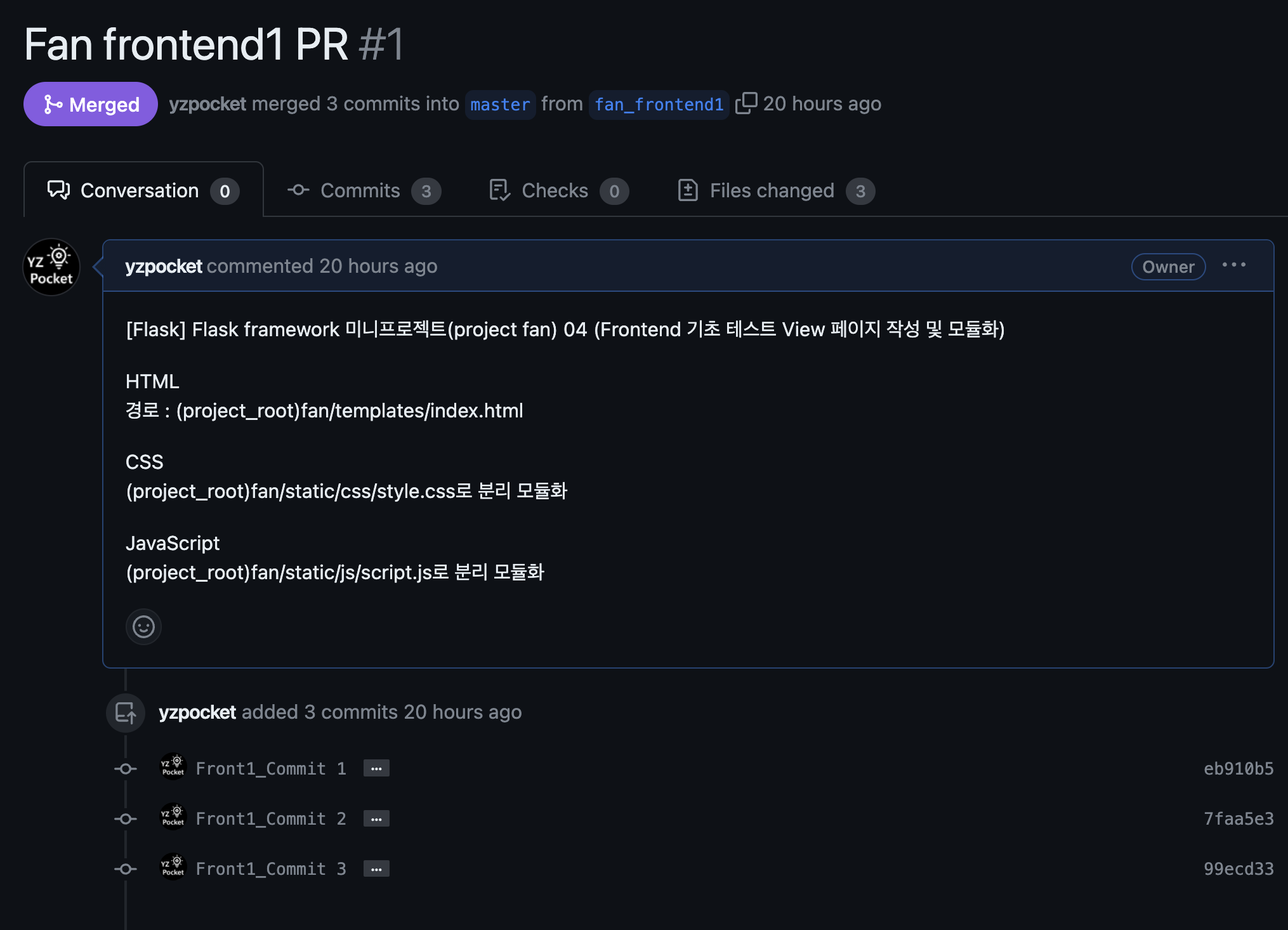Open commit hash eb910b5

(x=1238, y=768)
